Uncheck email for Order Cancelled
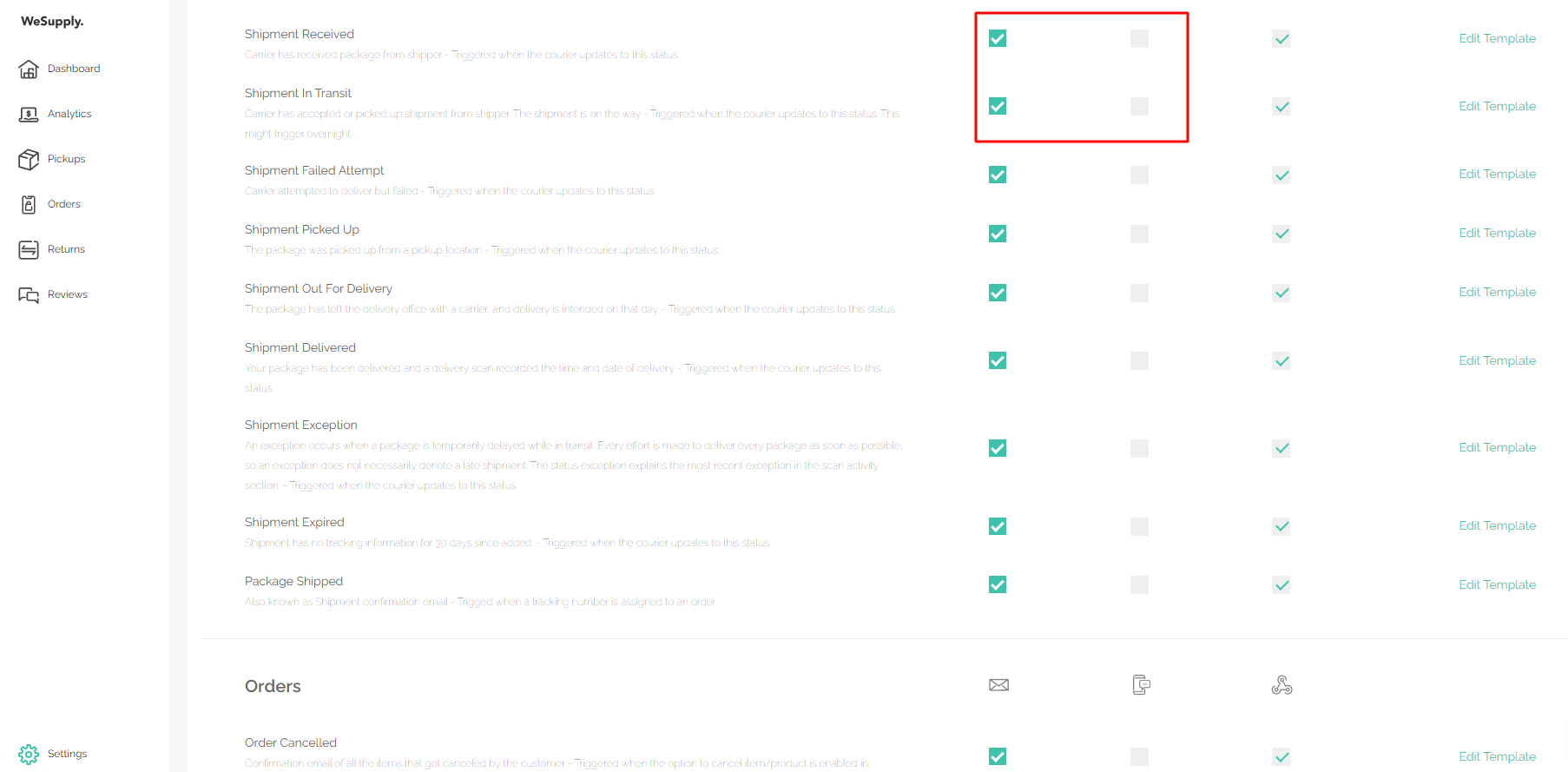The image size is (1568, 772). (x=998, y=756)
